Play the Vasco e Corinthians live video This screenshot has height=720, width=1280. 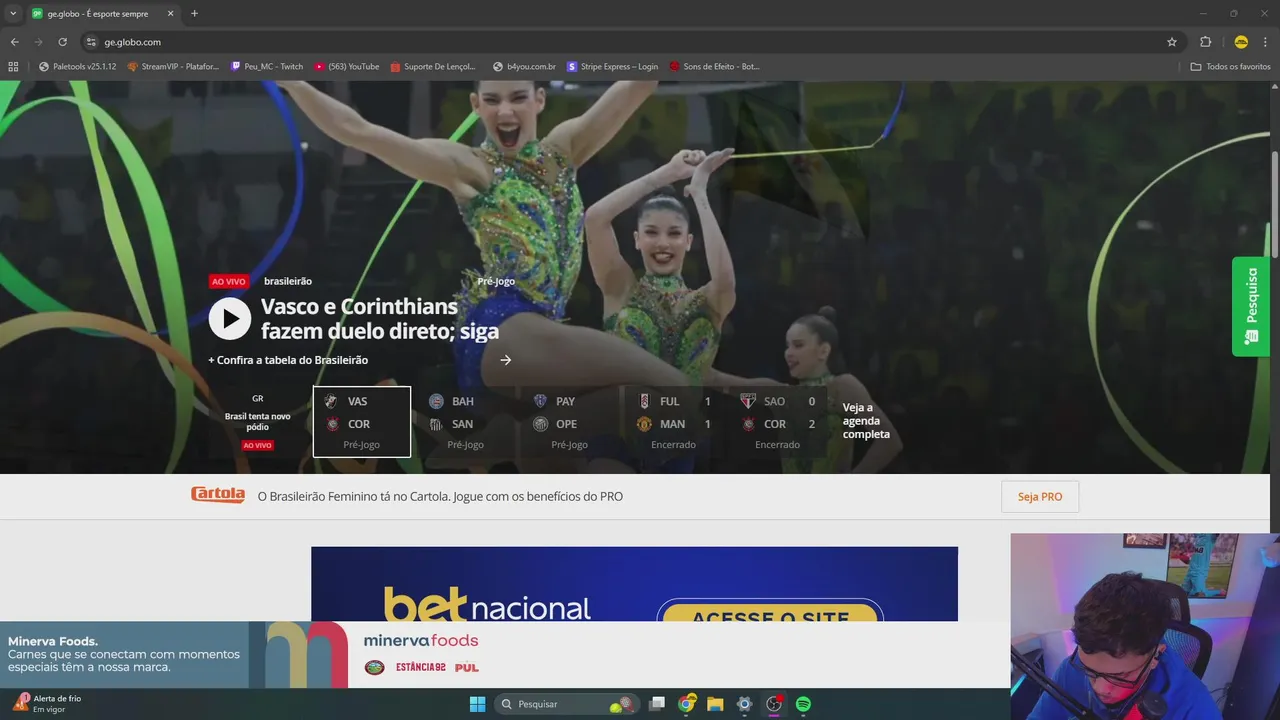pyautogui.click(x=230, y=319)
